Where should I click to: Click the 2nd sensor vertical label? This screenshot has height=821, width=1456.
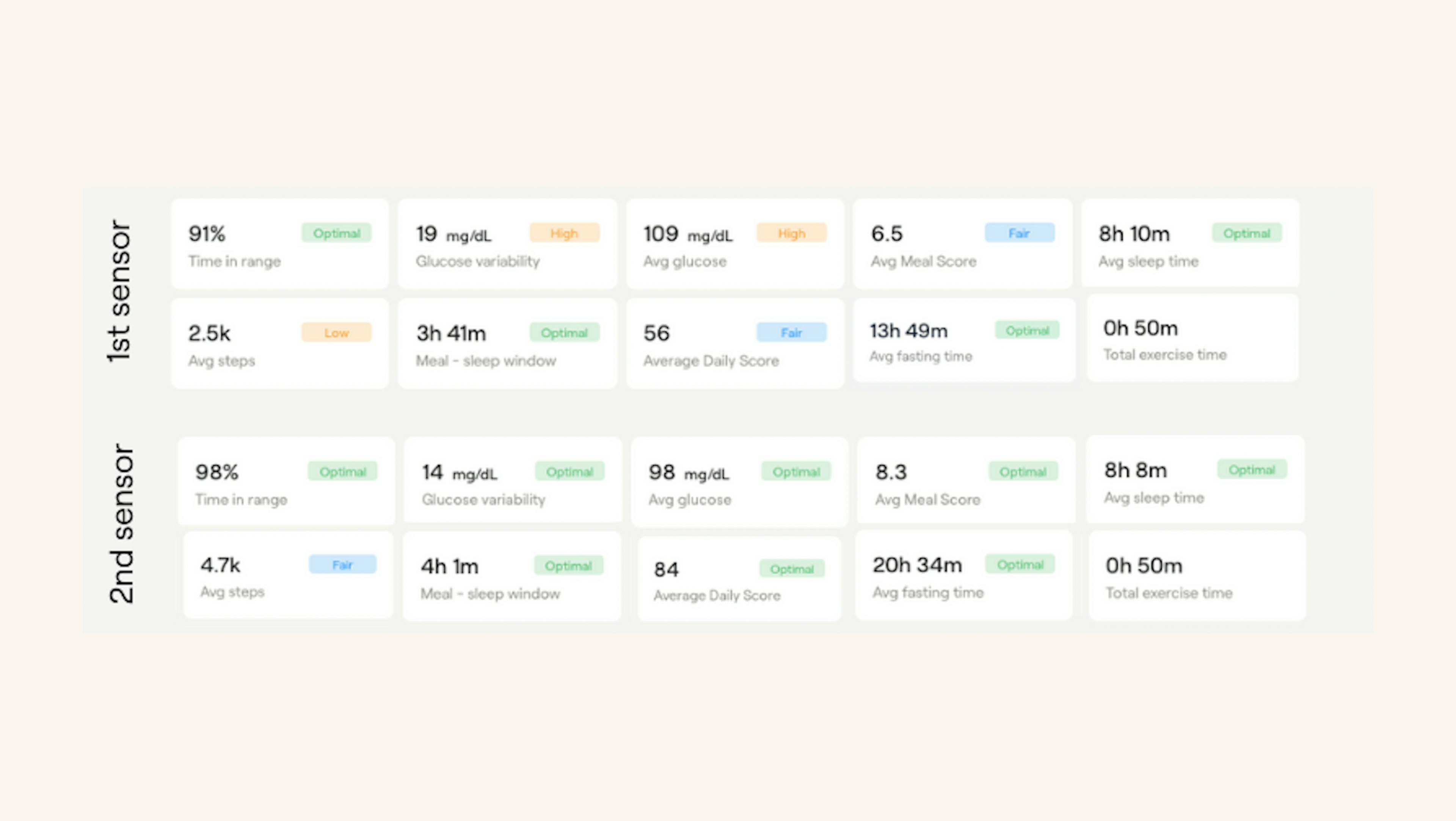[121, 524]
